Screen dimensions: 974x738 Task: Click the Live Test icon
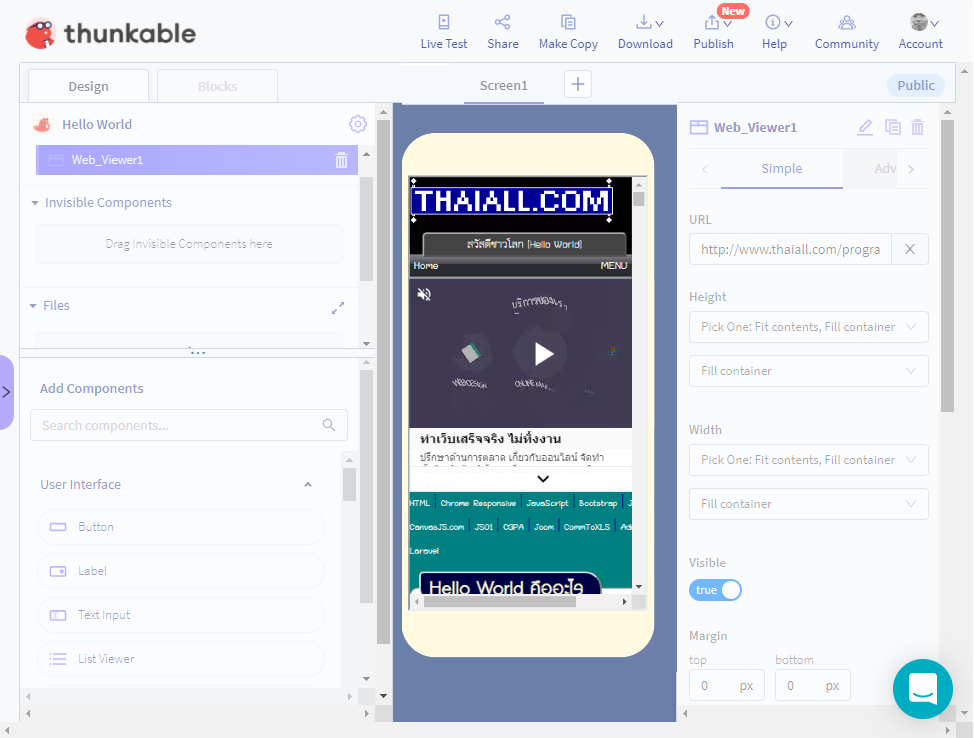coord(444,22)
